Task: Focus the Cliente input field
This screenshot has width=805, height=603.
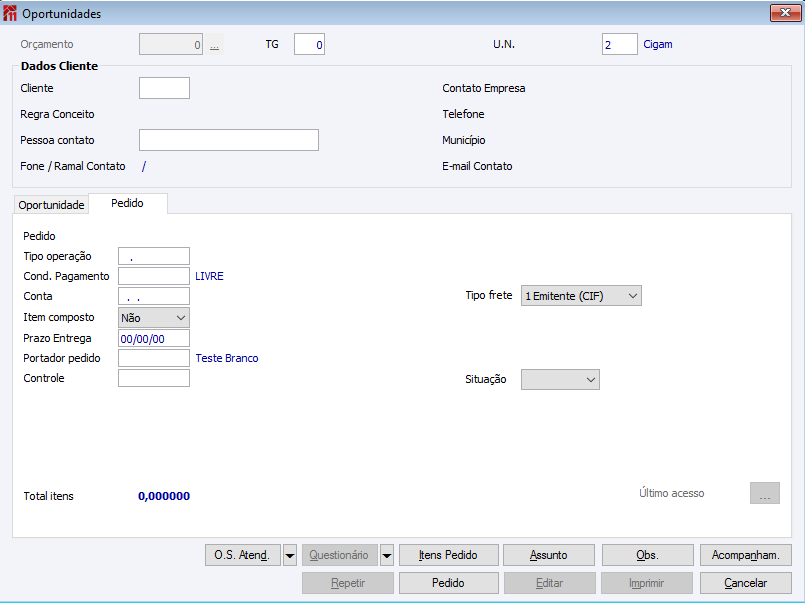Action: 164,88
